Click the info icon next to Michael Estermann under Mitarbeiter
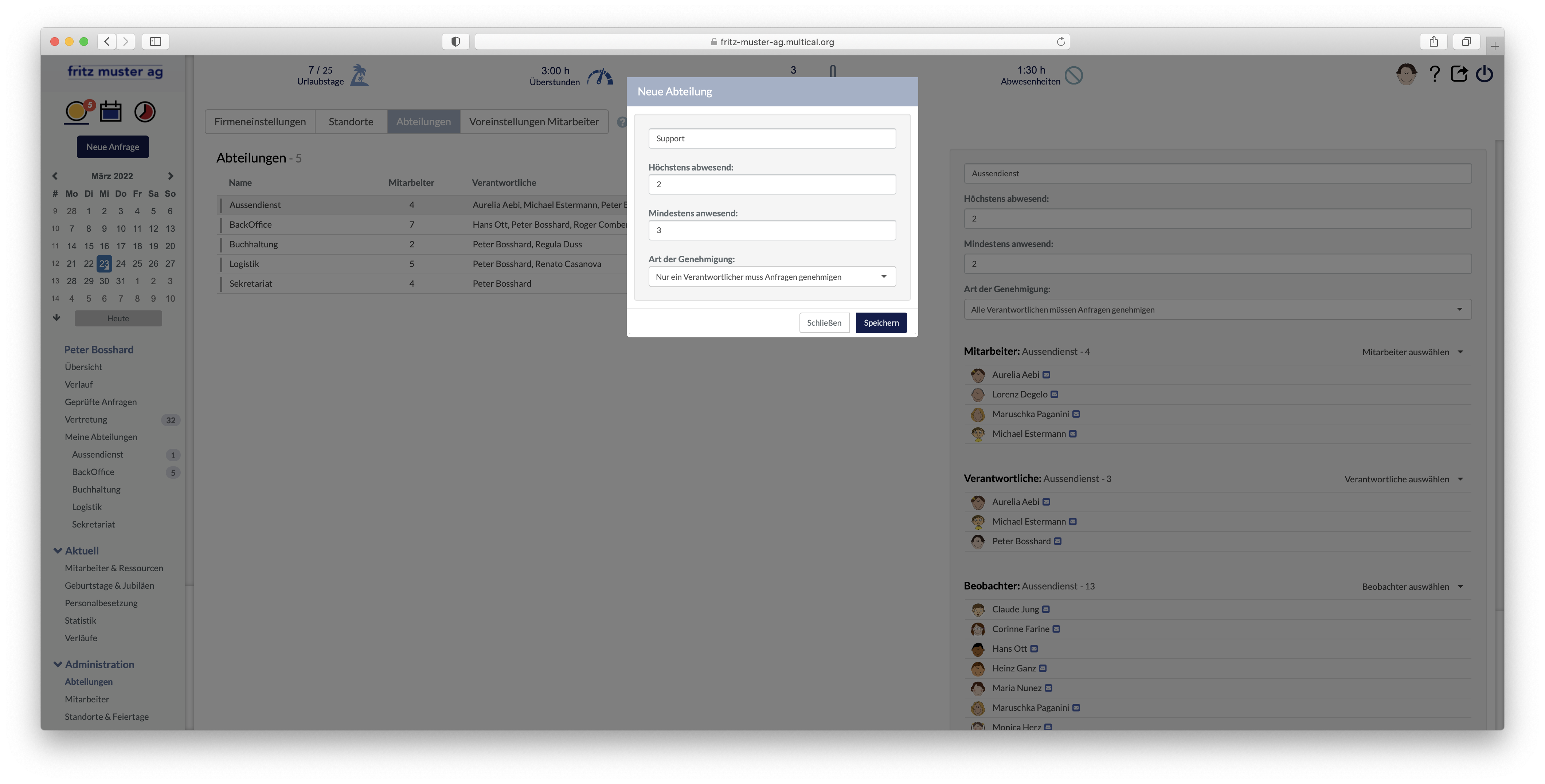The width and height of the screenshot is (1545, 784). click(1073, 434)
